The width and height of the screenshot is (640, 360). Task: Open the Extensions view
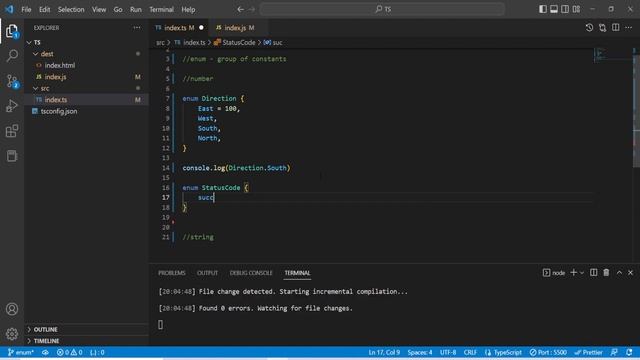(x=12, y=131)
